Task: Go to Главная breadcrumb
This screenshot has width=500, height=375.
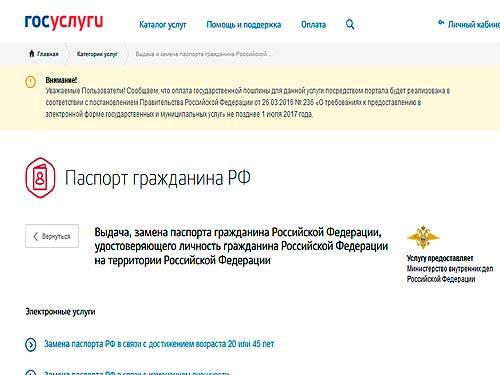Action: pyautogui.click(x=48, y=54)
